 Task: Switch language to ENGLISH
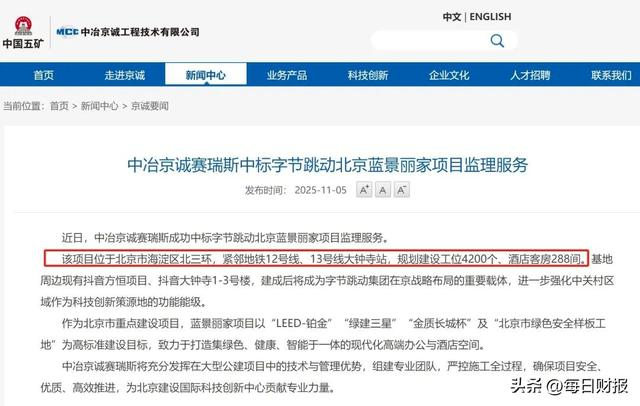490,17
